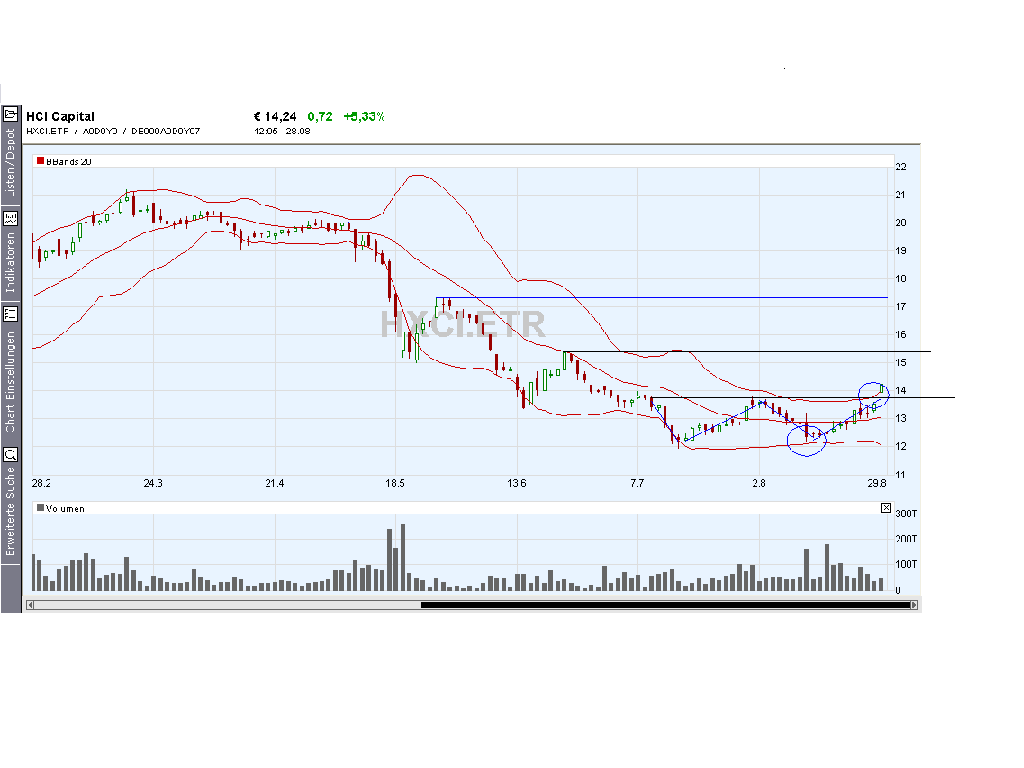Click the HCI Capital stock title

pyautogui.click(x=60, y=117)
